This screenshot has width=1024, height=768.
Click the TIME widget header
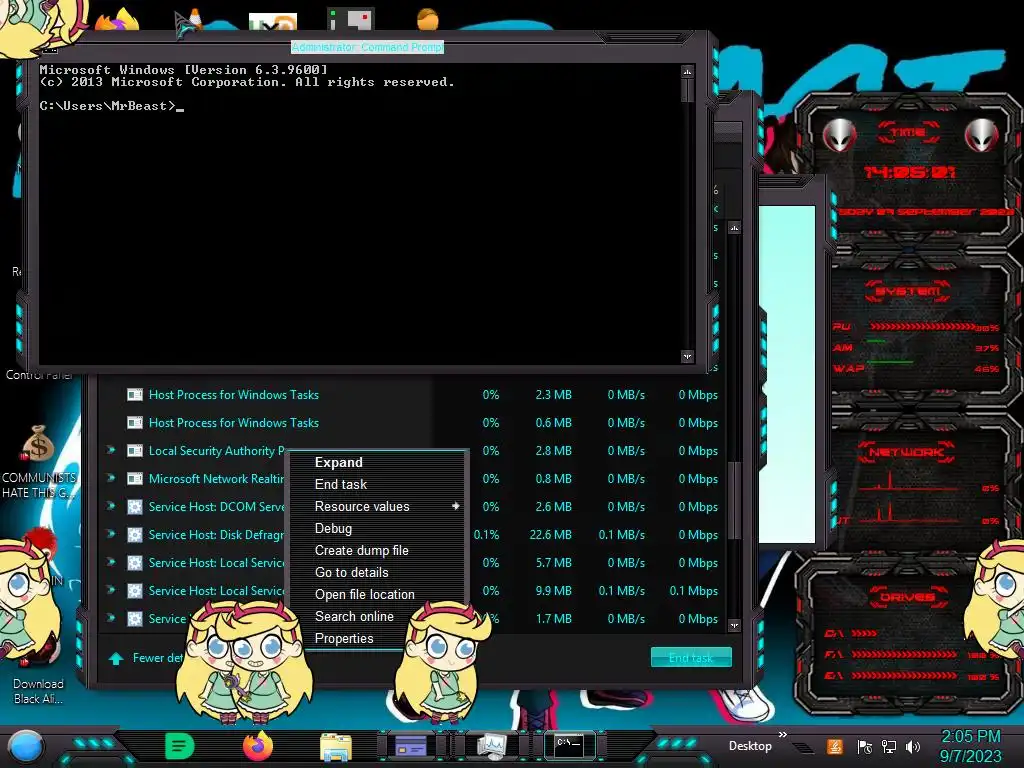(908, 133)
